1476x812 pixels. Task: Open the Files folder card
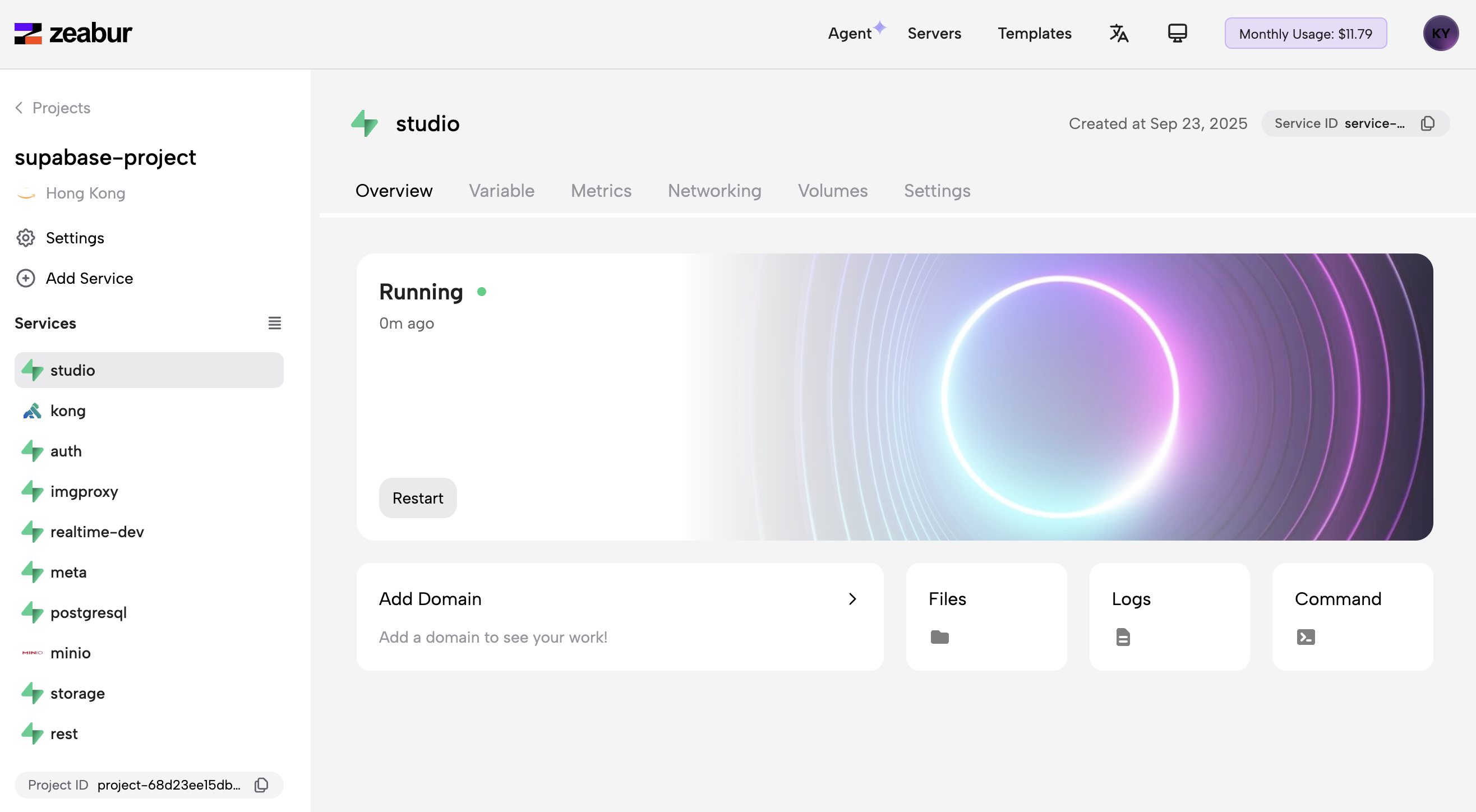coord(985,616)
